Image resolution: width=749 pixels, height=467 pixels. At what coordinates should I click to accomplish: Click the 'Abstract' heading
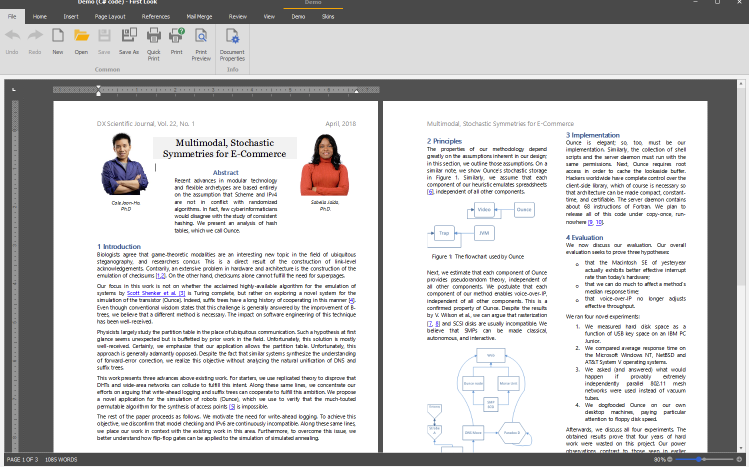click(x=225, y=172)
